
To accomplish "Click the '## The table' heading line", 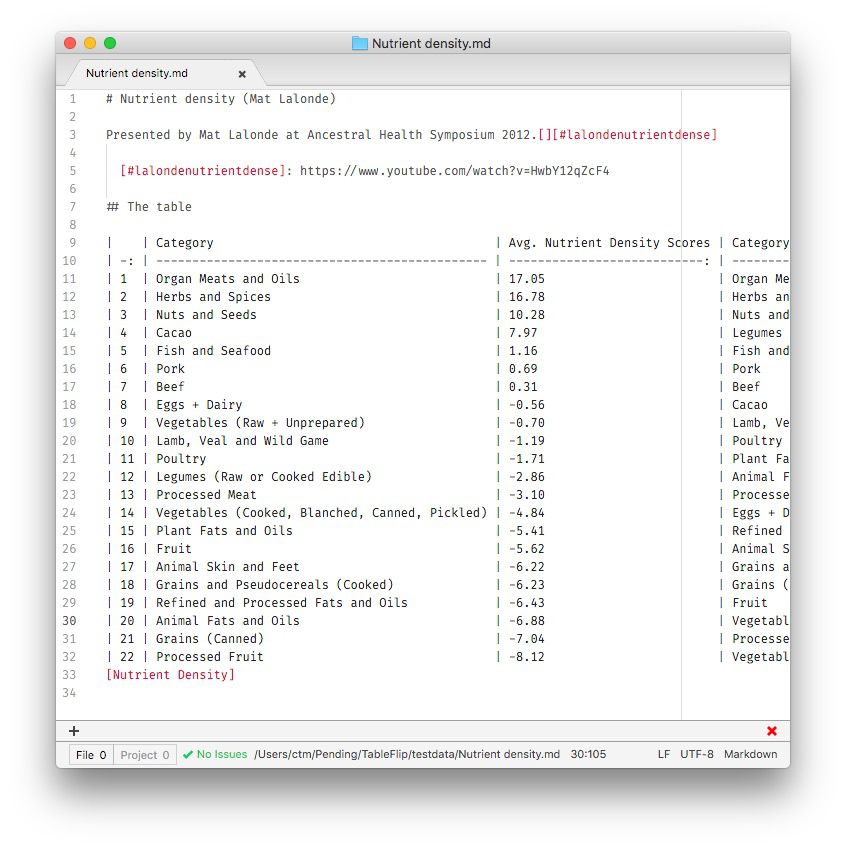I will pyautogui.click(x=149, y=207).
